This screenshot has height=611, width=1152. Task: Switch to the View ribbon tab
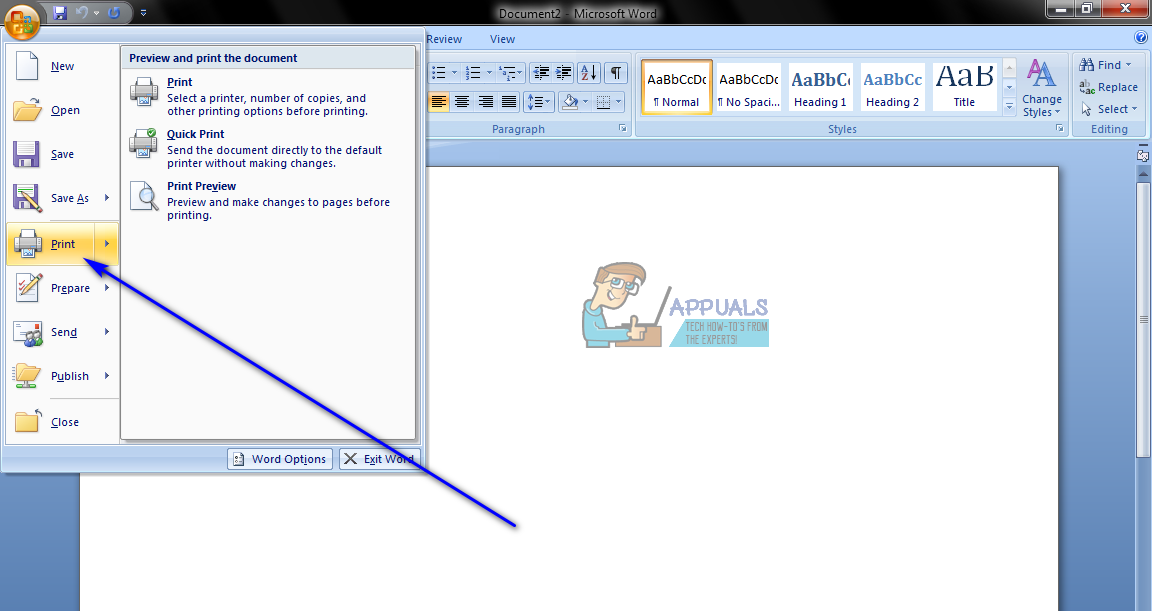pyautogui.click(x=503, y=40)
